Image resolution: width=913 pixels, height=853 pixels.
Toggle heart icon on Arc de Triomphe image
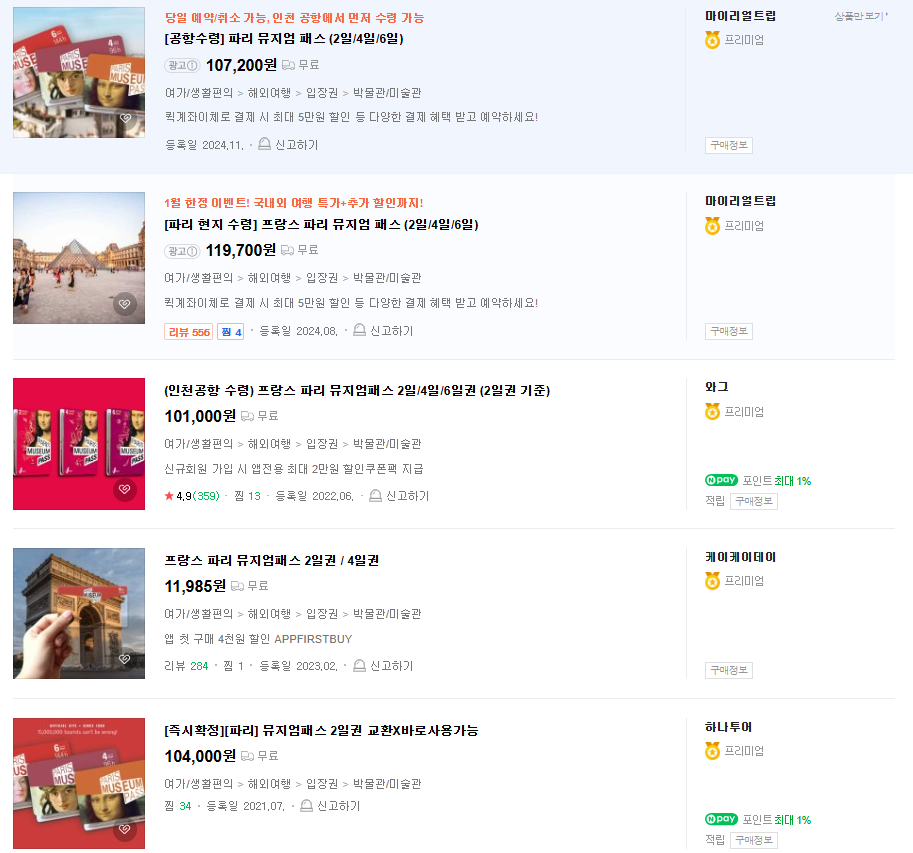[x=126, y=658]
